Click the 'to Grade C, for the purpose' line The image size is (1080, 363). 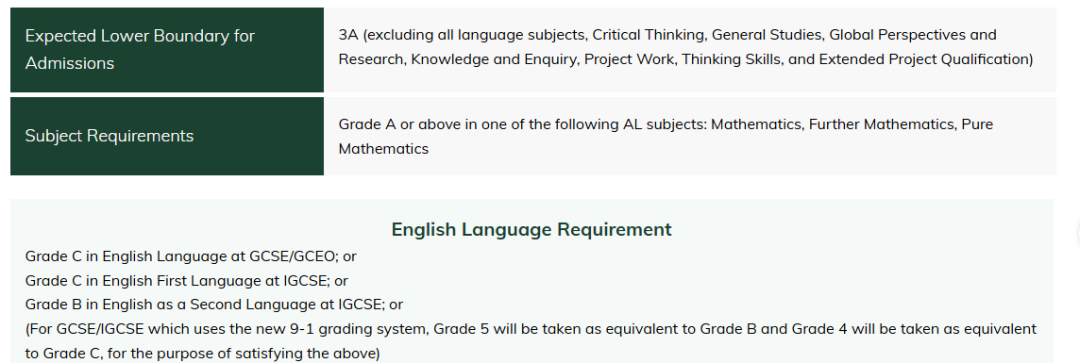[202, 354]
